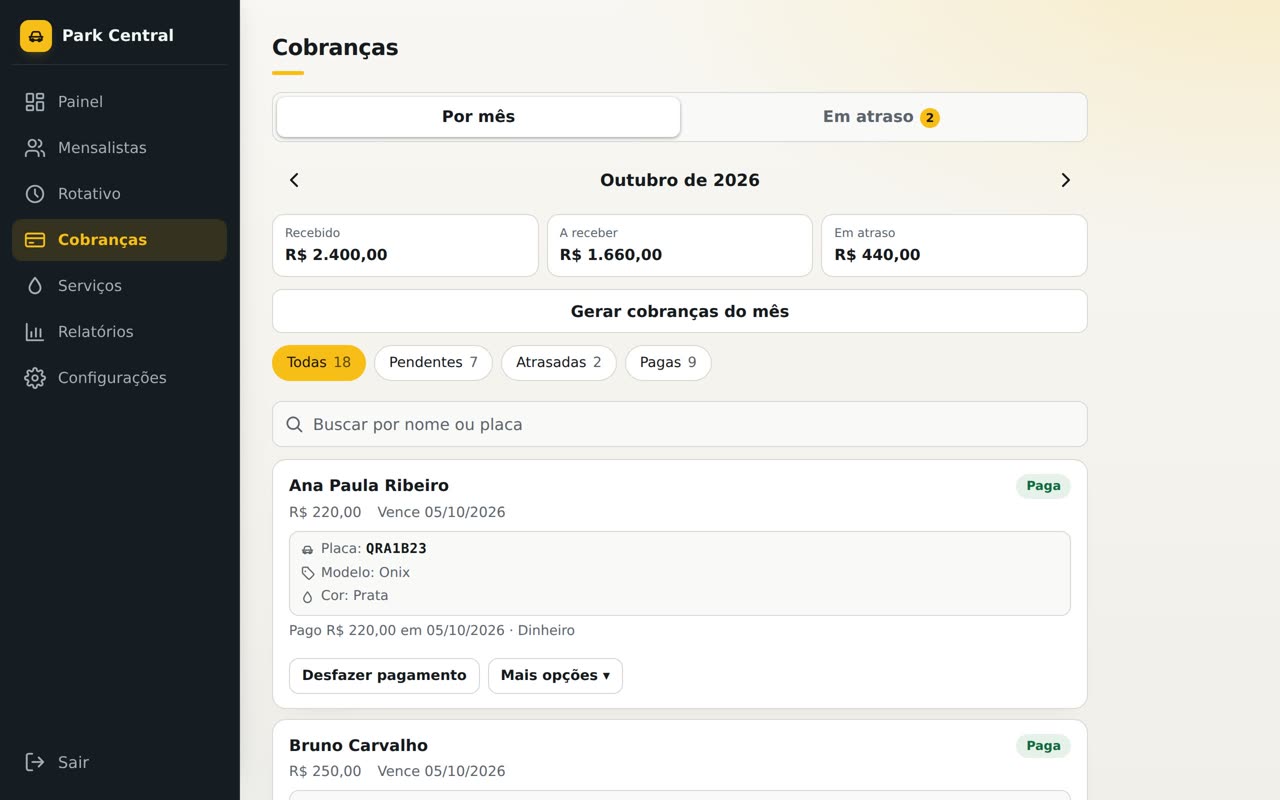
Task: Click the Configurações label in the sidebar
Action: pos(112,378)
